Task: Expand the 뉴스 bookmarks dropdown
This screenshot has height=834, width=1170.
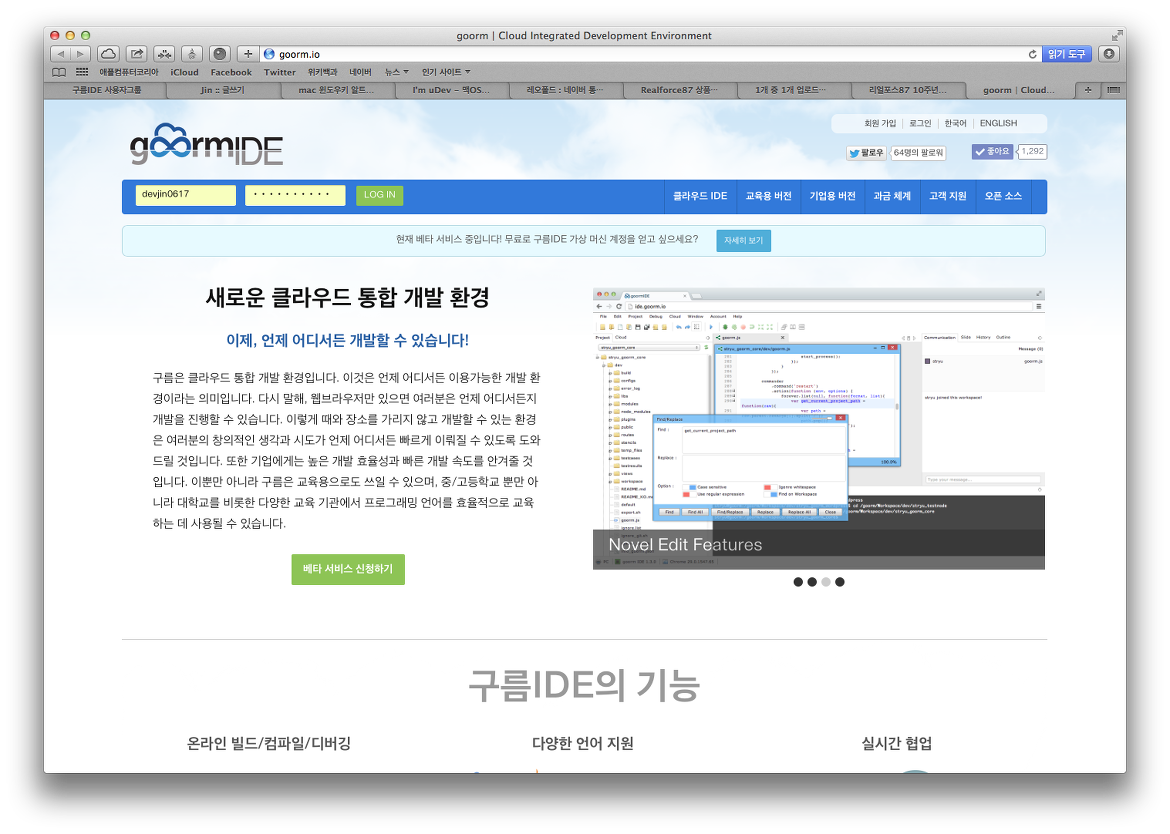Action: pyautogui.click(x=396, y=72)
